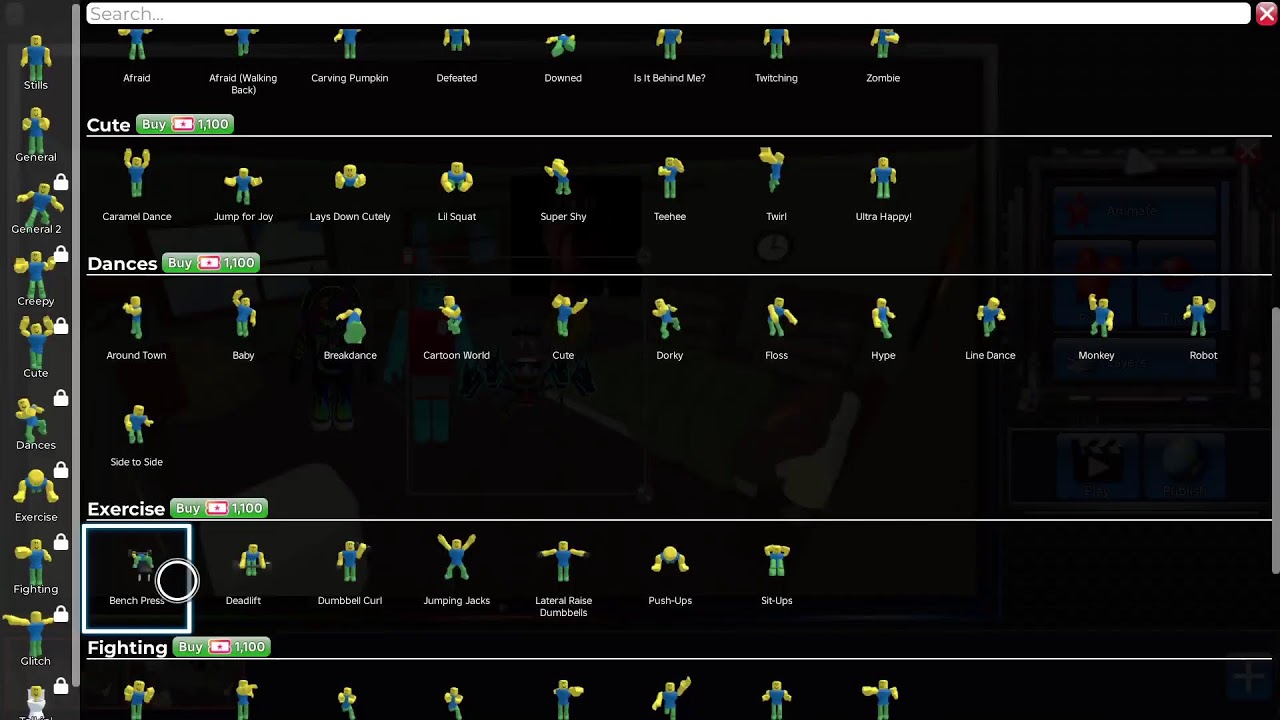Click the vertical scrollbar thumb
The image size is (1280, 720).
(x=1275, y=440)
